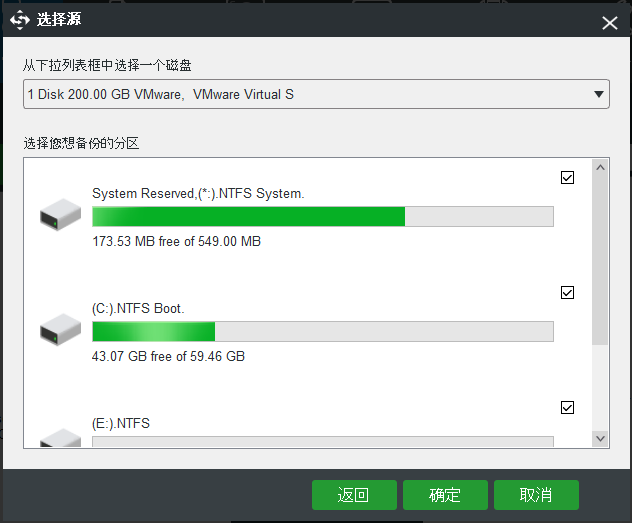Click the partition list scroll down arrow
The image size is (632, 523).
[x=600, y=438]
